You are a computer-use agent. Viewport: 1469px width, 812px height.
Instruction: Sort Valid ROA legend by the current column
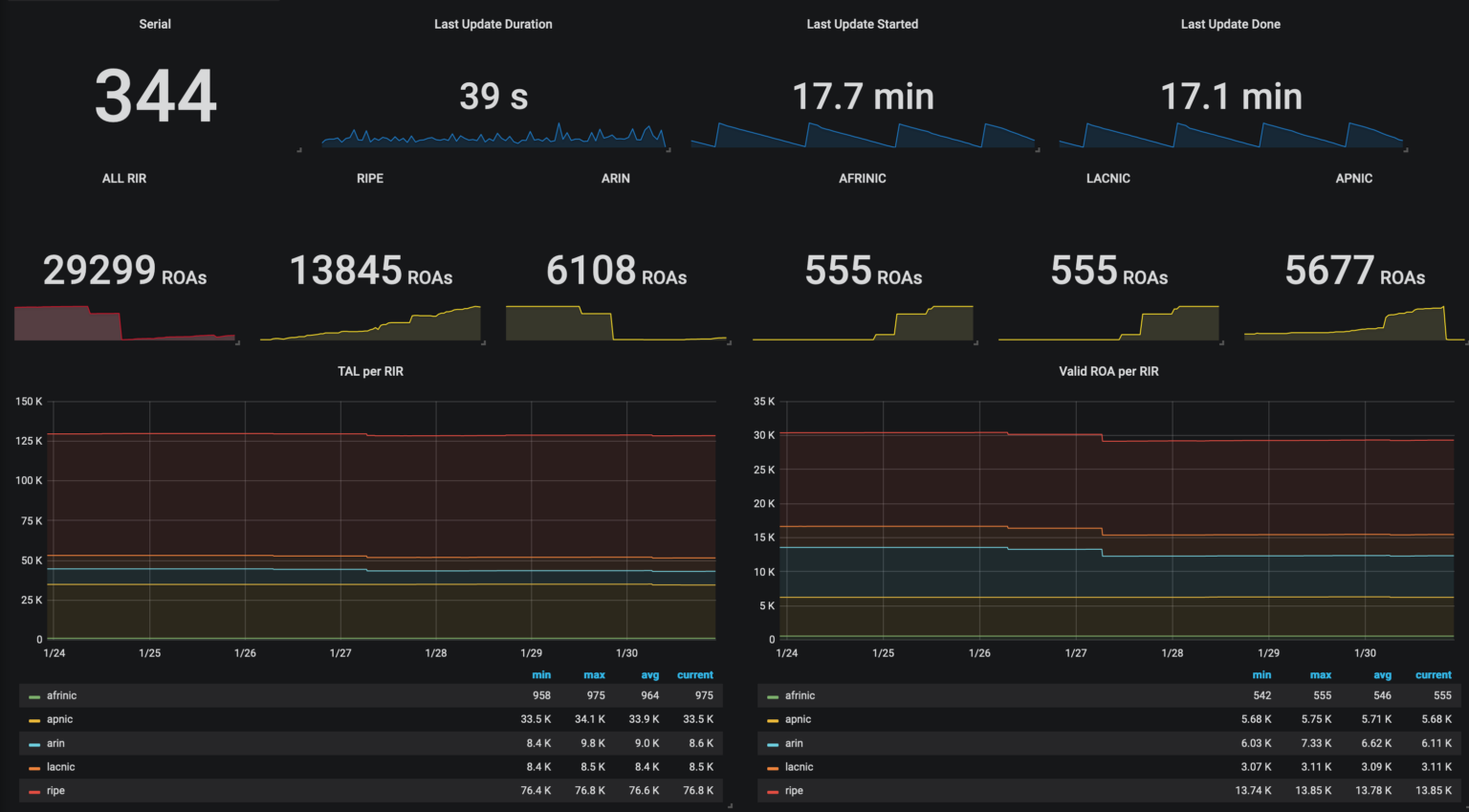[1433, 675]
